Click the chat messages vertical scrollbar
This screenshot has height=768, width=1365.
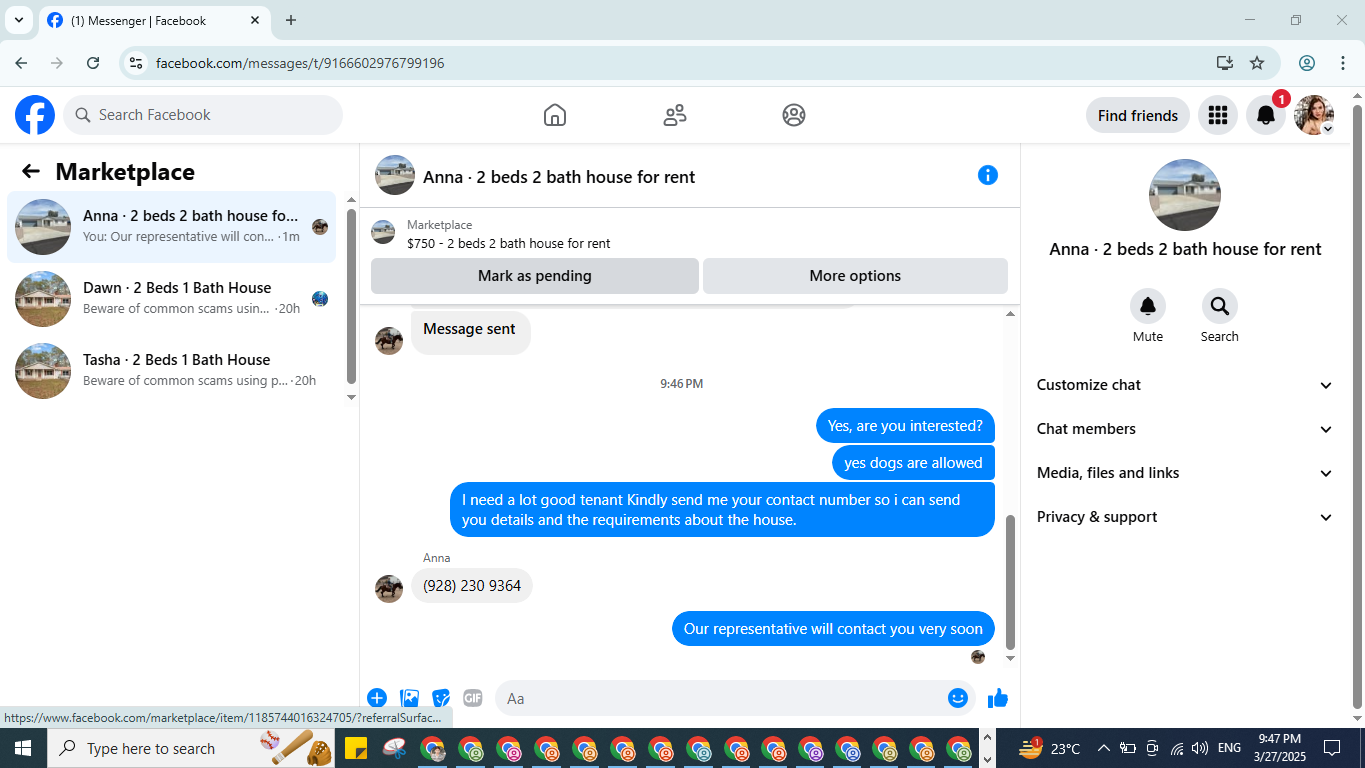point(1010,582)
